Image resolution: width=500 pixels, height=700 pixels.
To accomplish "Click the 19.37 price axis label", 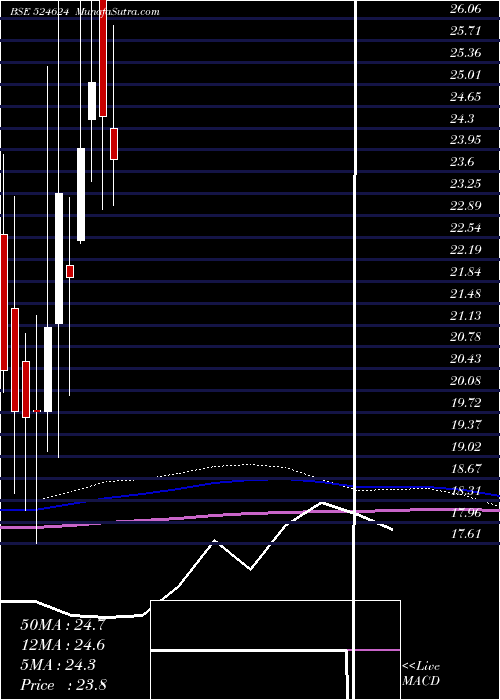I will point(466,425).
